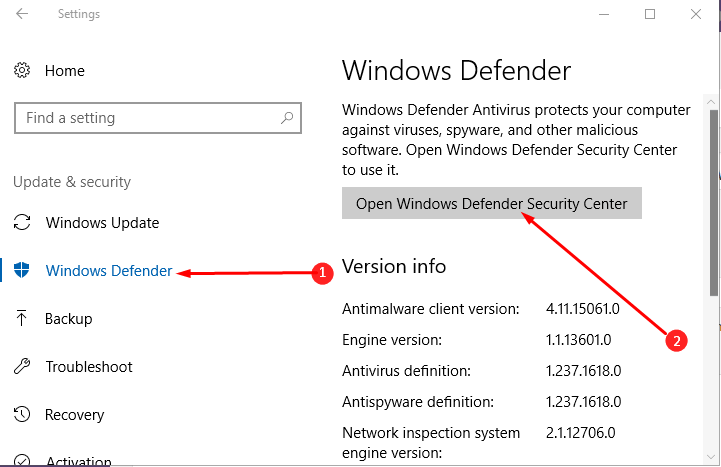This screenshot has width=721, height=467.
Task: Click the Recovery clock-history icon
Action: (22, 415)
